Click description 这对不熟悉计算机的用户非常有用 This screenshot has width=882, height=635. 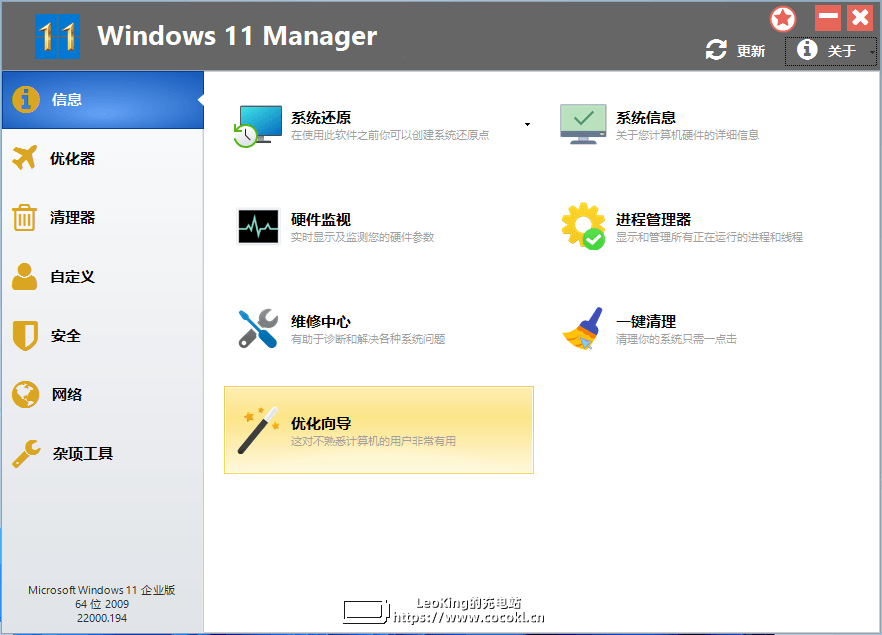374,441
